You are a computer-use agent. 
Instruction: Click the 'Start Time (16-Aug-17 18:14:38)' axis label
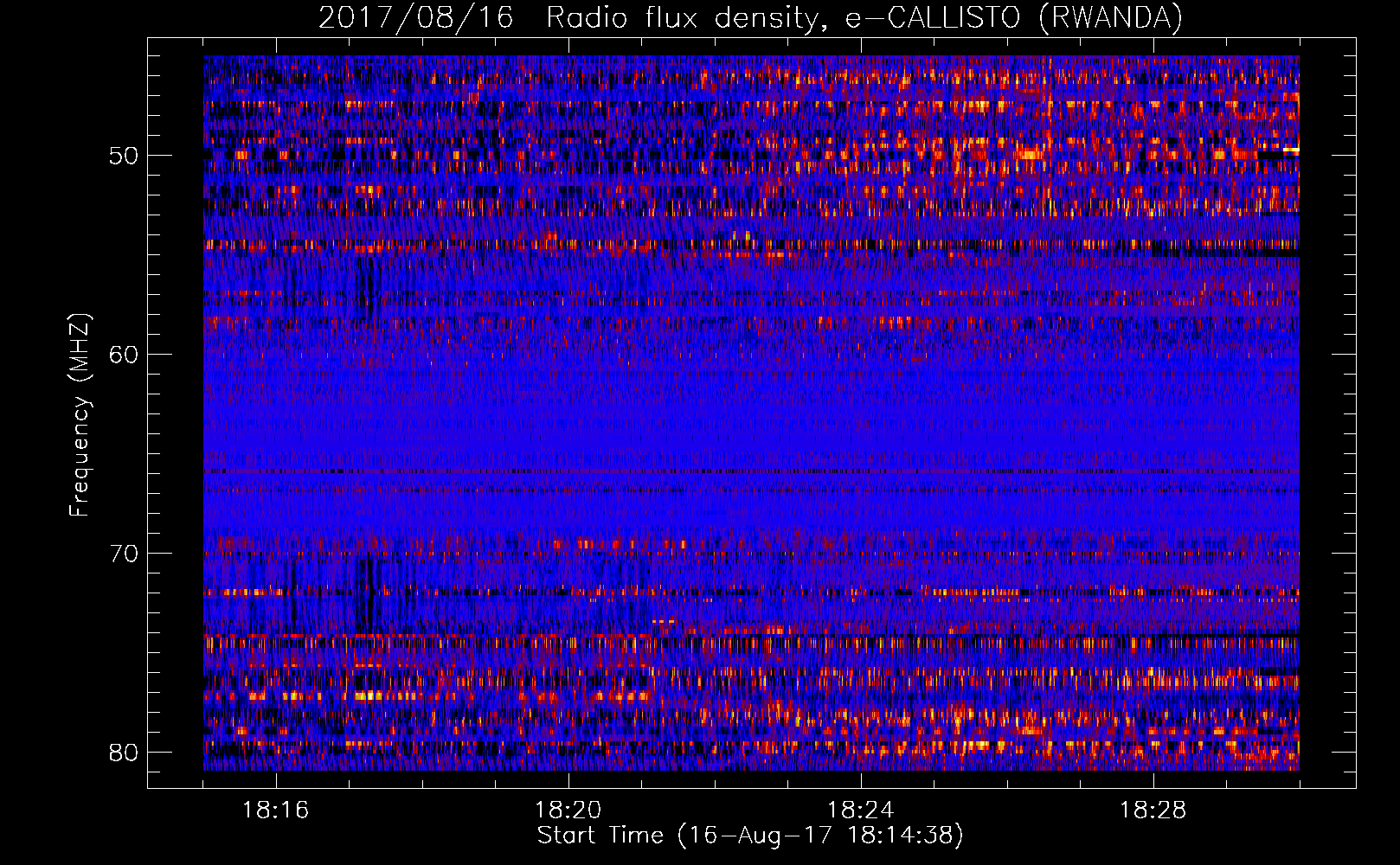(750, 836)
